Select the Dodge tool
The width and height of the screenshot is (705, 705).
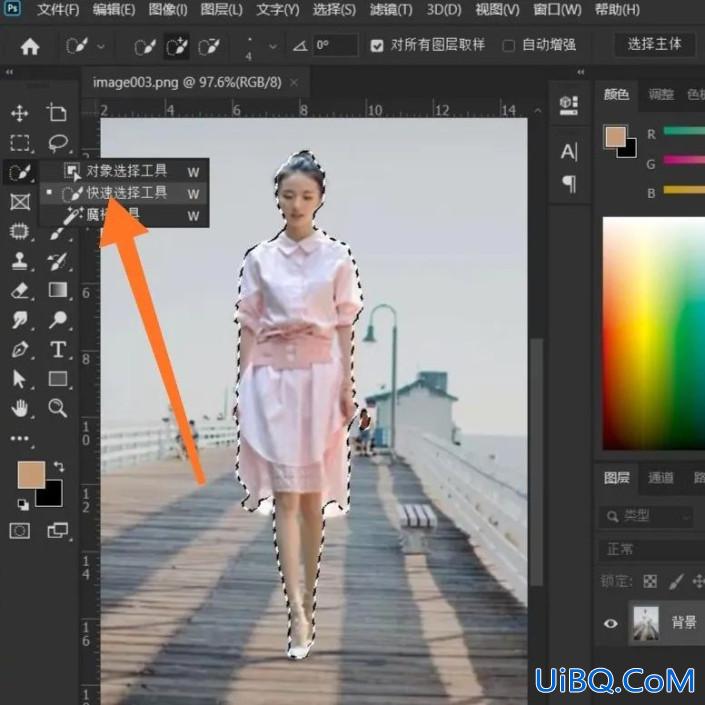58,320
